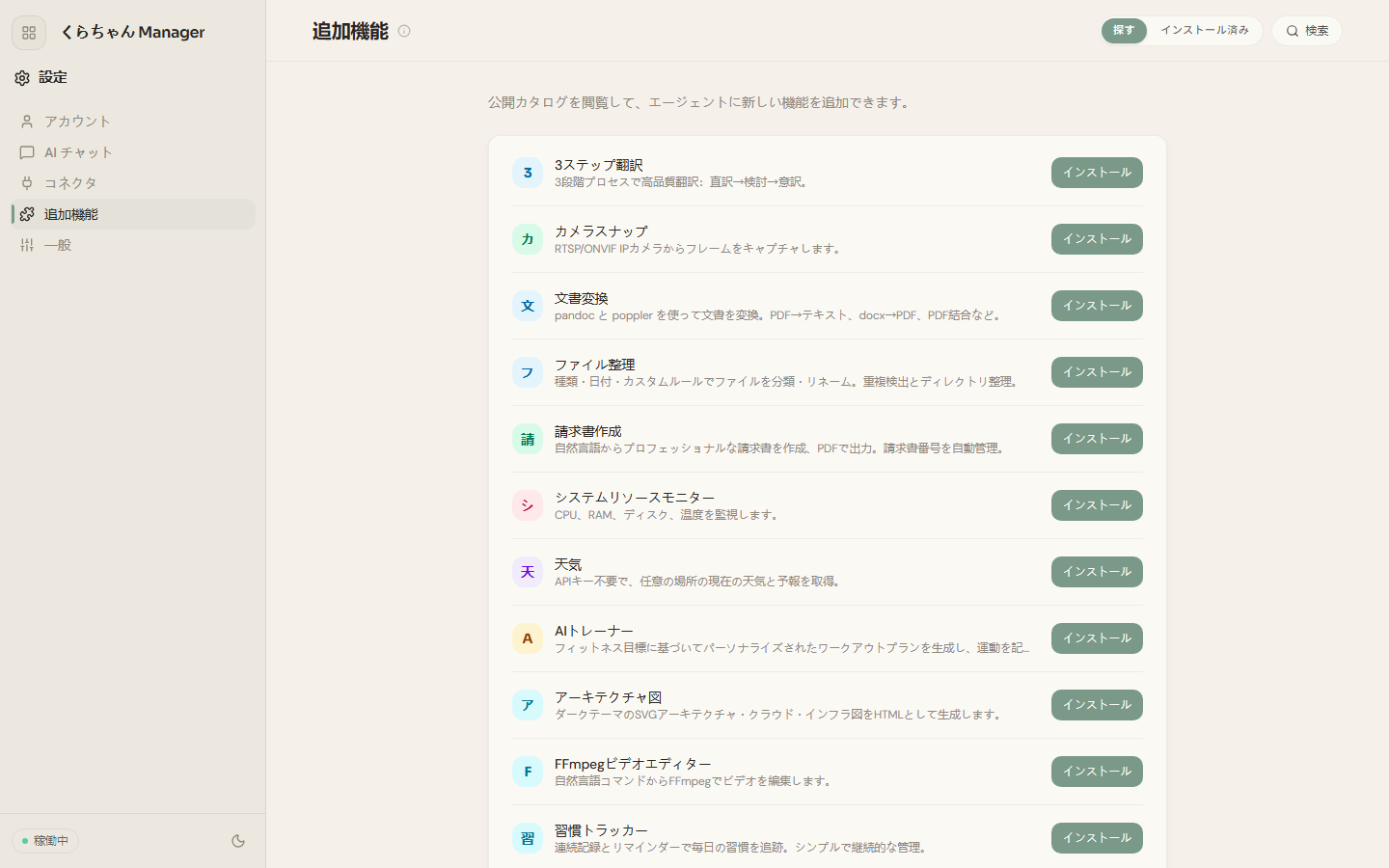Image resolution: width=1389 pixels, height=868 pixels.
Task: Click description starting with RTSP/ONVIF IPカメラ
Action: pyautogui.click(x=699, y=249)
